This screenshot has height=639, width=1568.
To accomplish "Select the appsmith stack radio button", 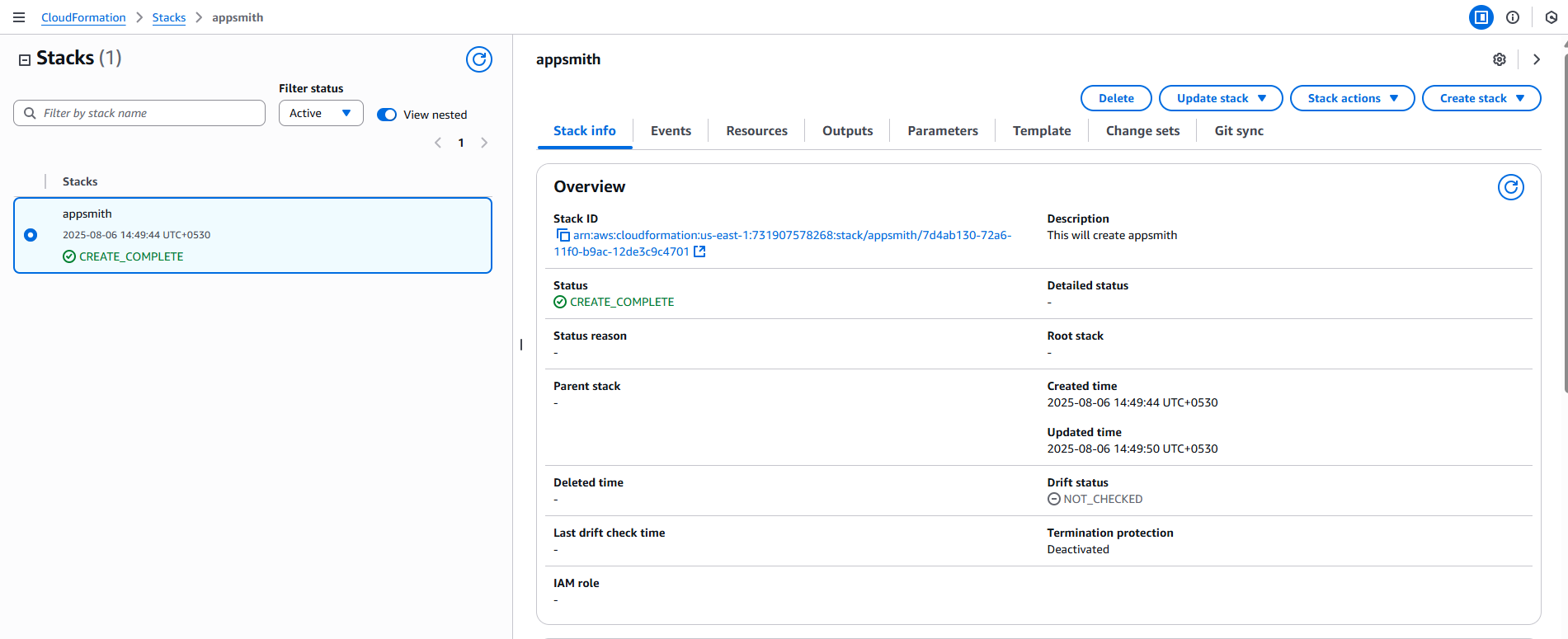I will tap(31, 235).
